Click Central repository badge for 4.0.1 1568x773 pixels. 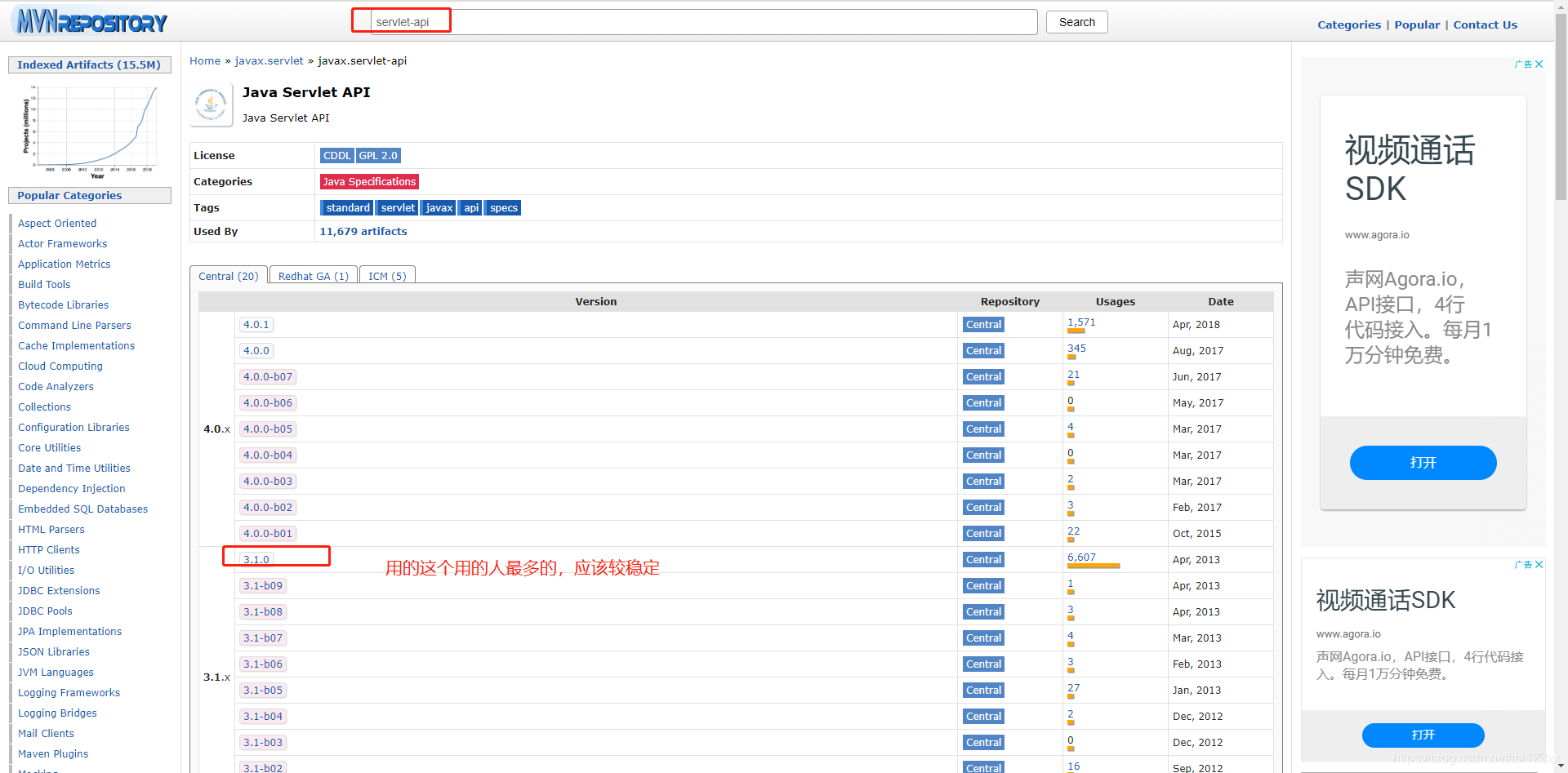tap(983, 325)
